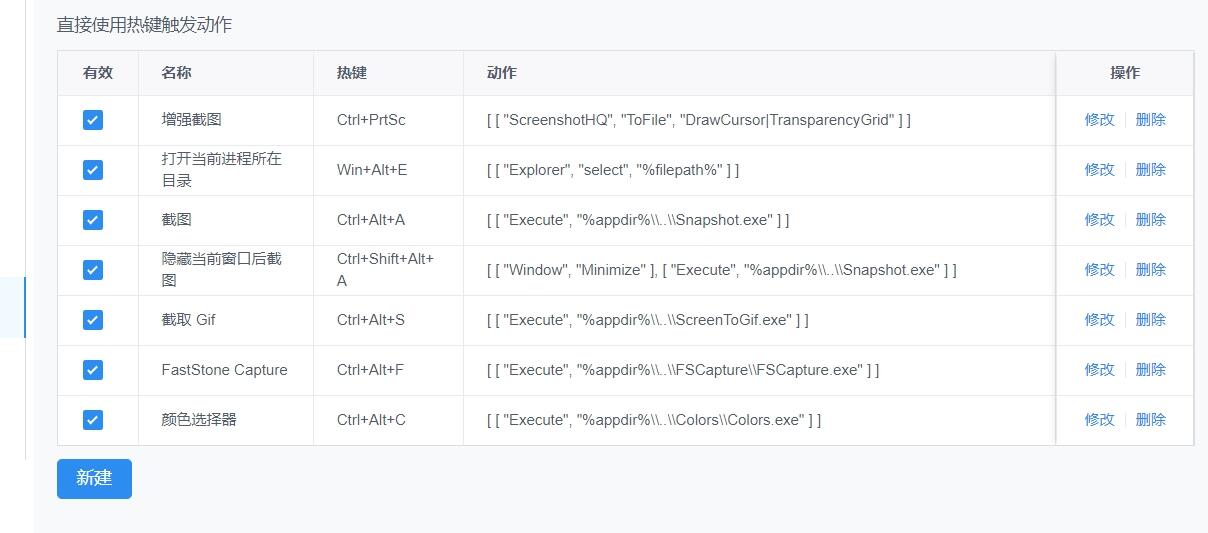This screenshot has width=1208, height=533.
Task: Toggle the 颜色选择器 enabled checkbox
Action: coord(93,420)
